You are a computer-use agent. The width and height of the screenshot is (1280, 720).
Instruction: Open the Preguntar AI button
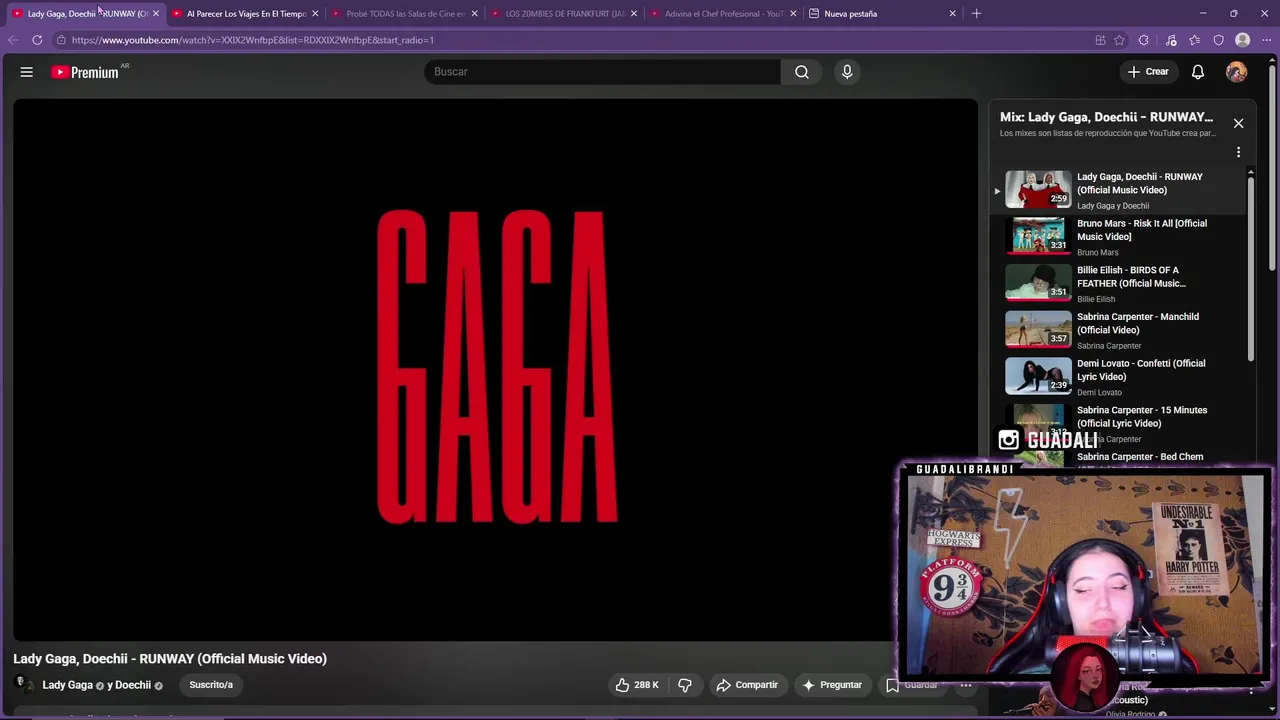[831, 685]
